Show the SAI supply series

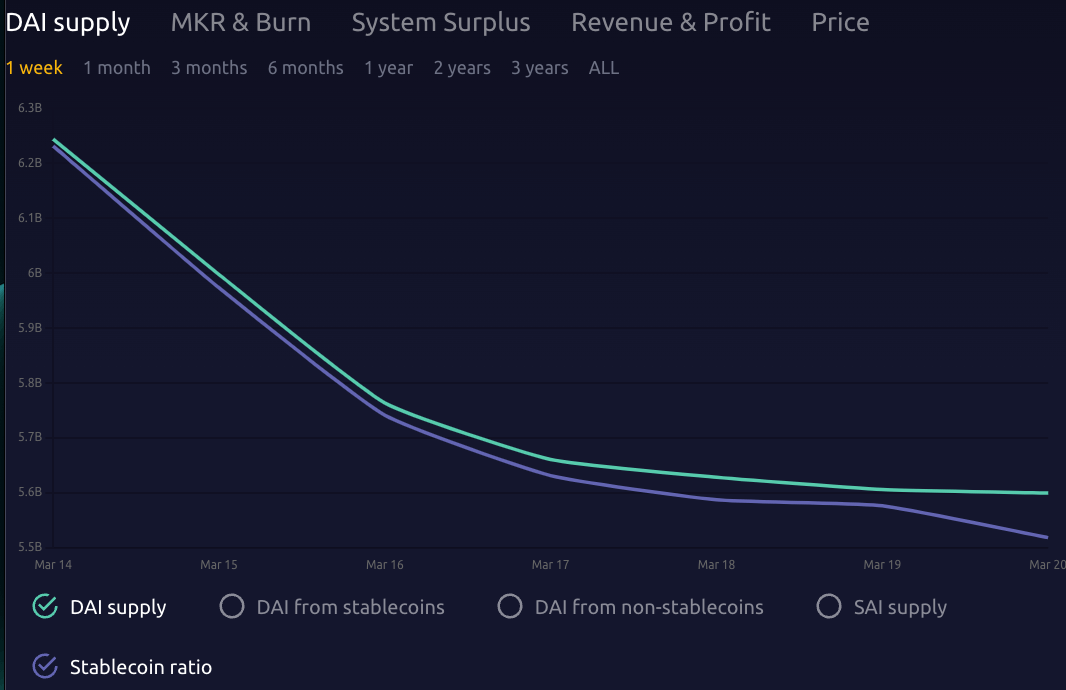pos(828,607)
